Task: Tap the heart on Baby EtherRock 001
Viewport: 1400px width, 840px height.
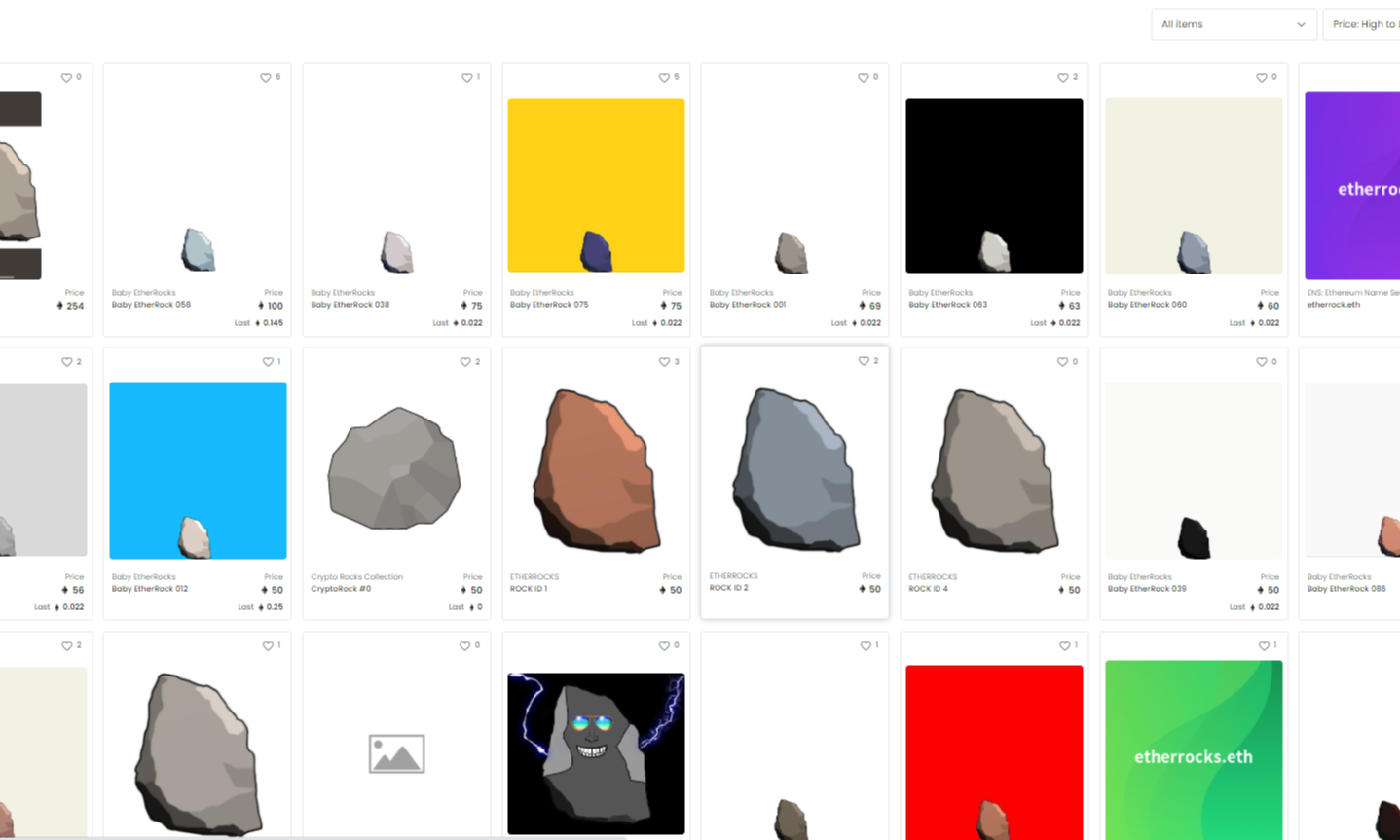Action: coord(863,78)
